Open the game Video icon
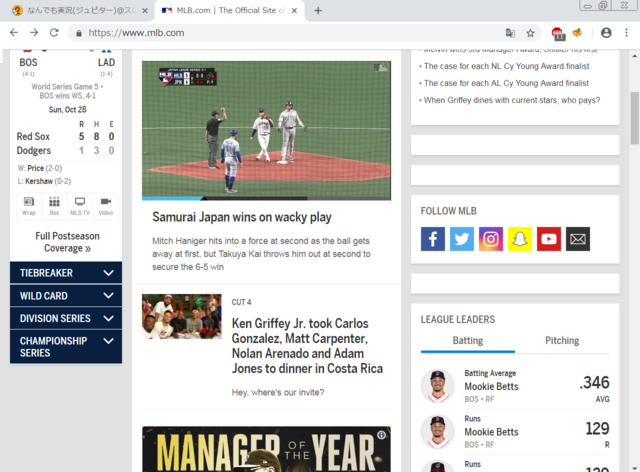 [106, 206]
